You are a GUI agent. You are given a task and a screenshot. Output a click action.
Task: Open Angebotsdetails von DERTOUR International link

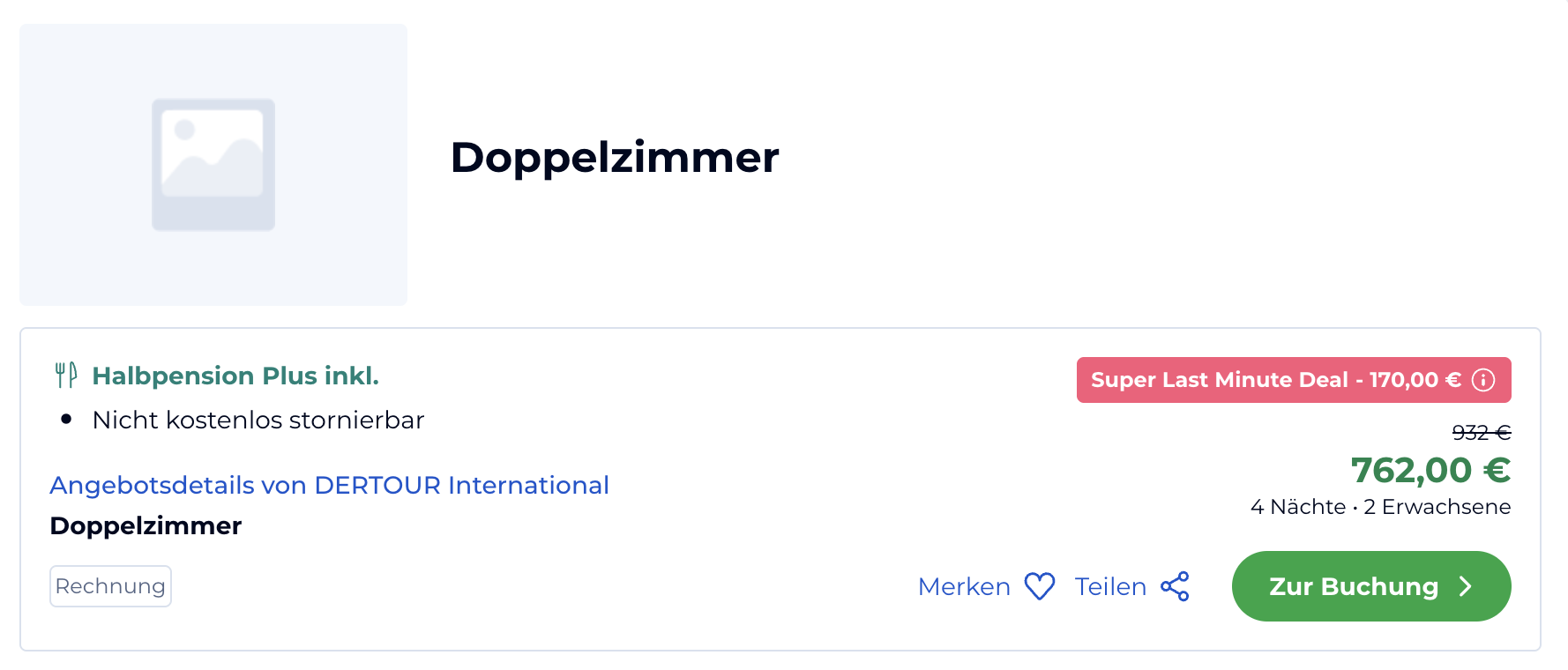pos(329,485)
